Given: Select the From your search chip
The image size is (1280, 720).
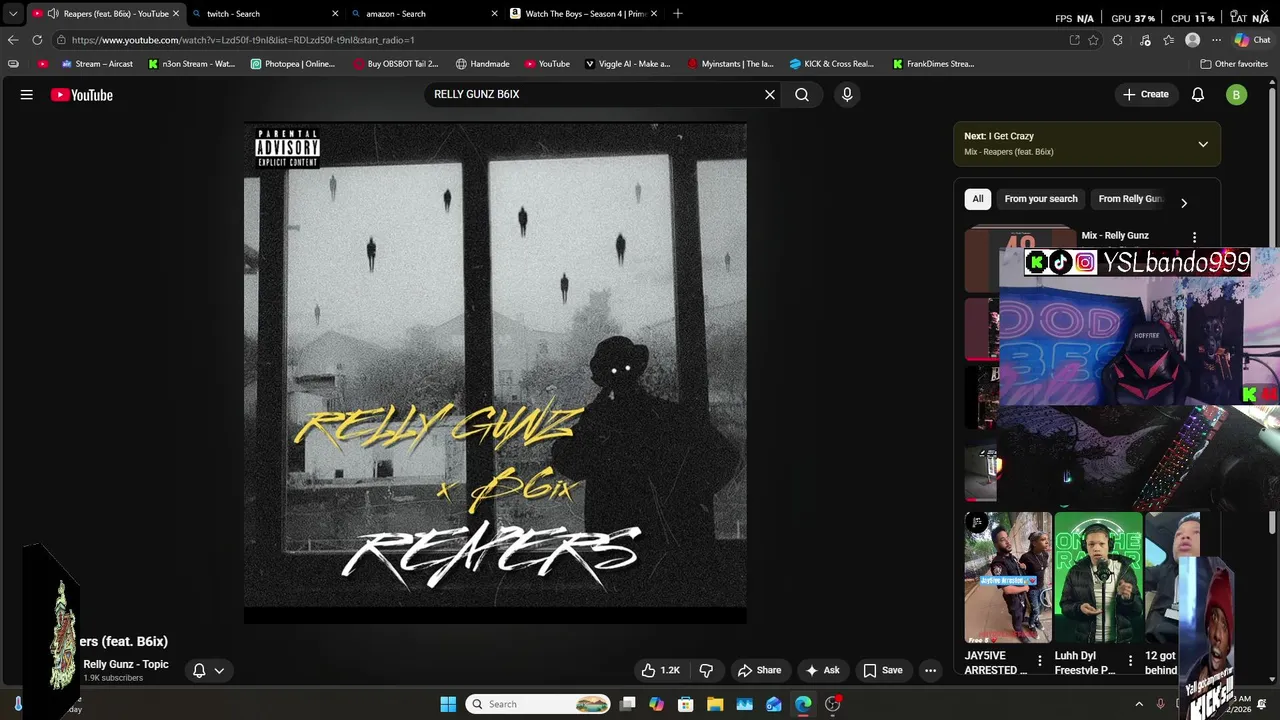Looking at the screenshot, I should [1041, 199].
